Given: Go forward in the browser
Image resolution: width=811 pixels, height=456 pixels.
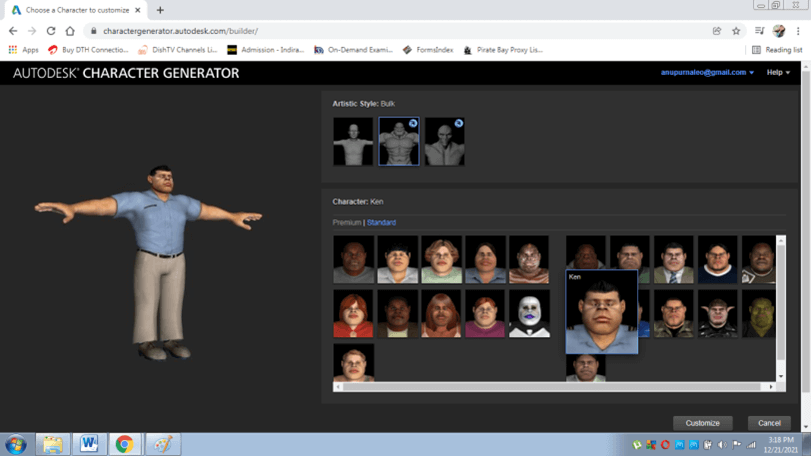Looking at the screenshot, I should coord(32,31).
